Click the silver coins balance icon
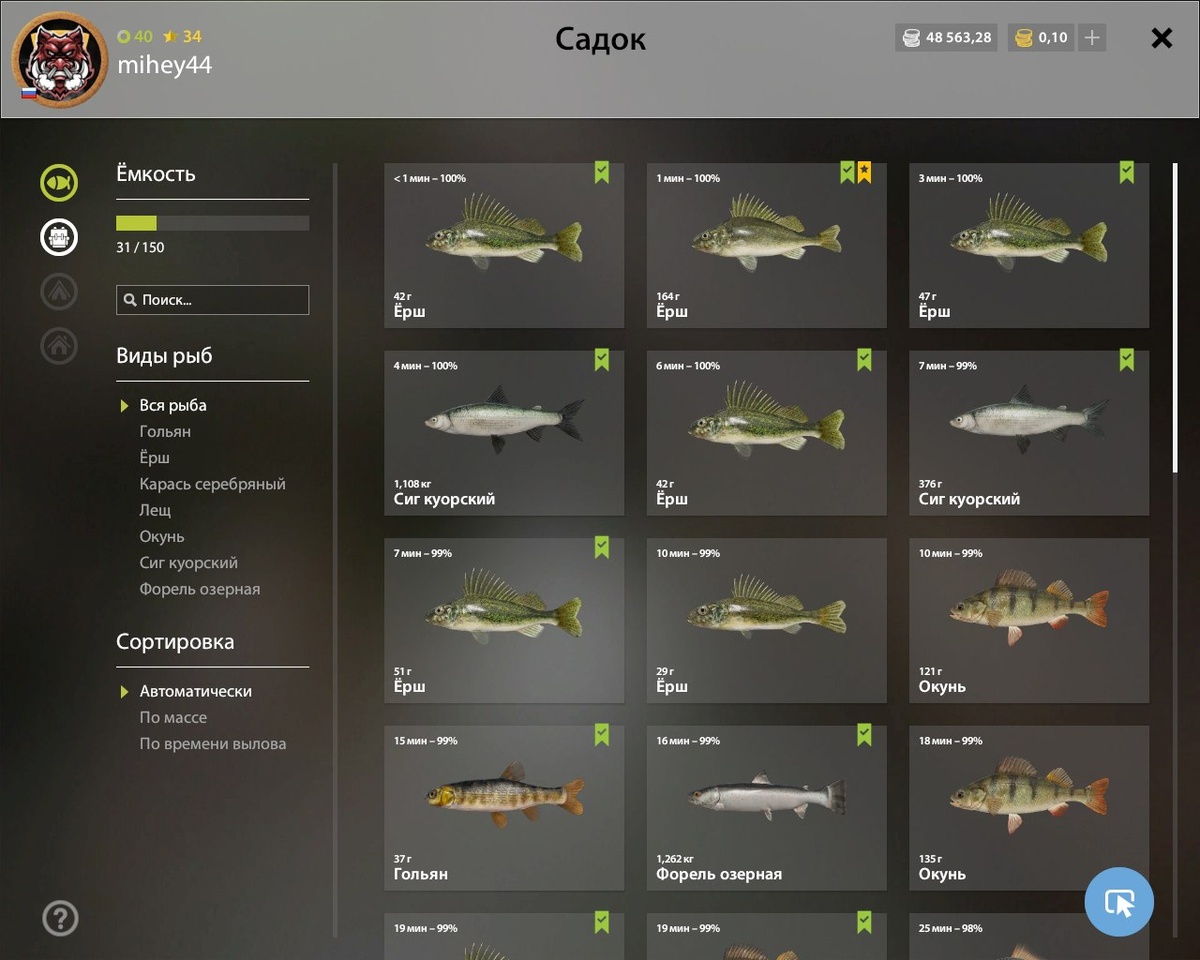This screenshot has width=1200, height=960. tap(911, 38)
